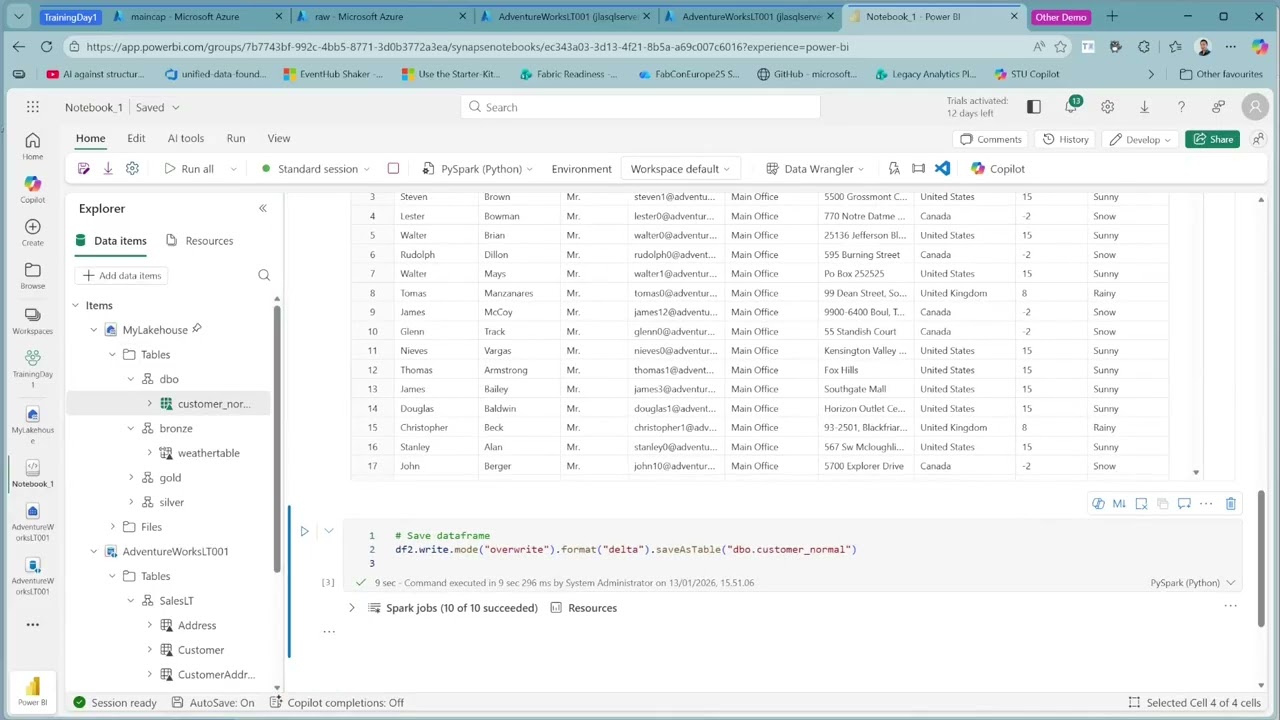Open Create in left navigation rail
This screenshot has width=1280, height=720.
(x=33, y=232)
